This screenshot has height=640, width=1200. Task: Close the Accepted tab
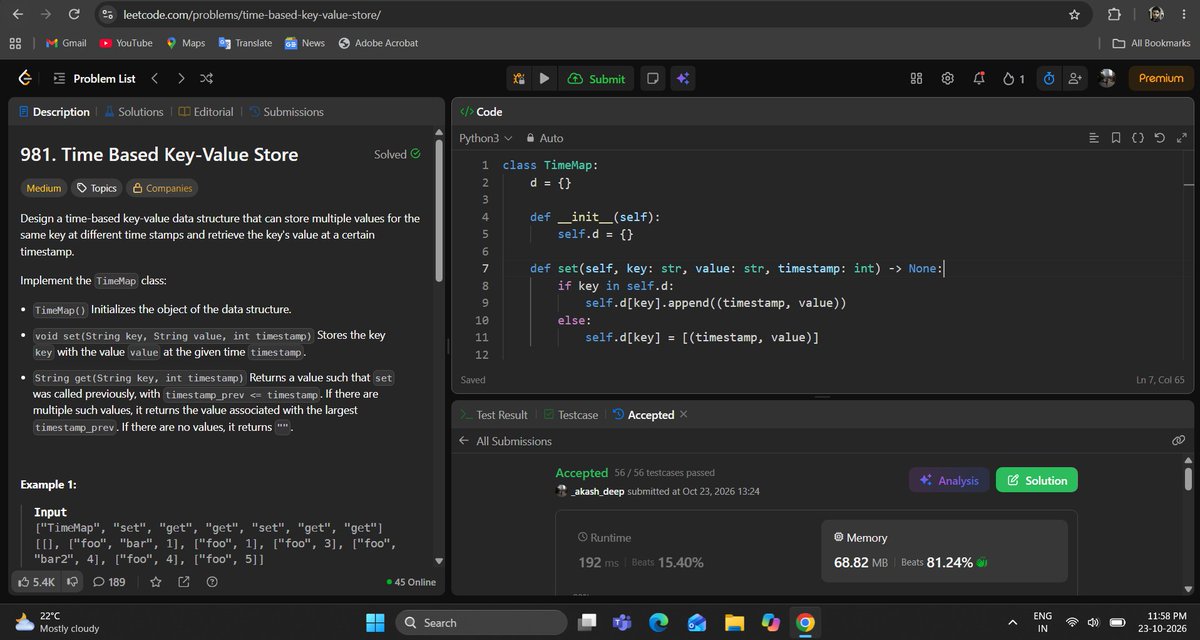pyautogui.click(x=684, y=415)
